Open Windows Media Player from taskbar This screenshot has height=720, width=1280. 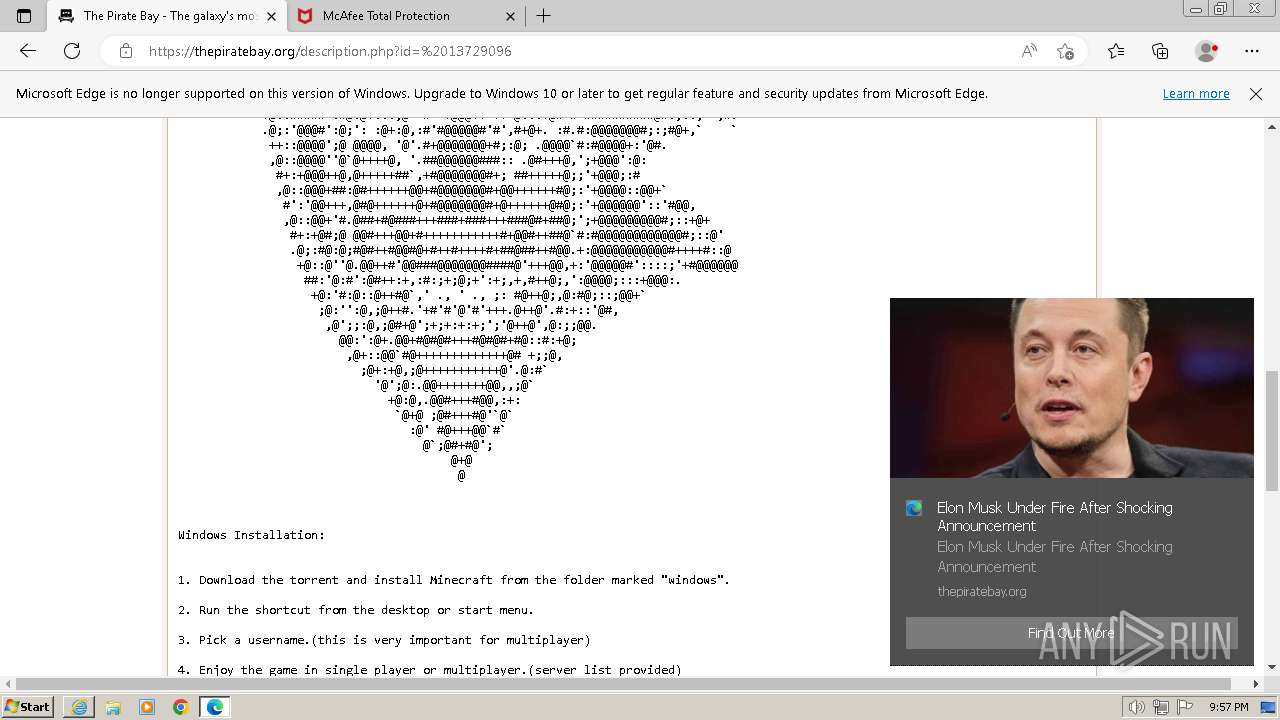(147, 707)
